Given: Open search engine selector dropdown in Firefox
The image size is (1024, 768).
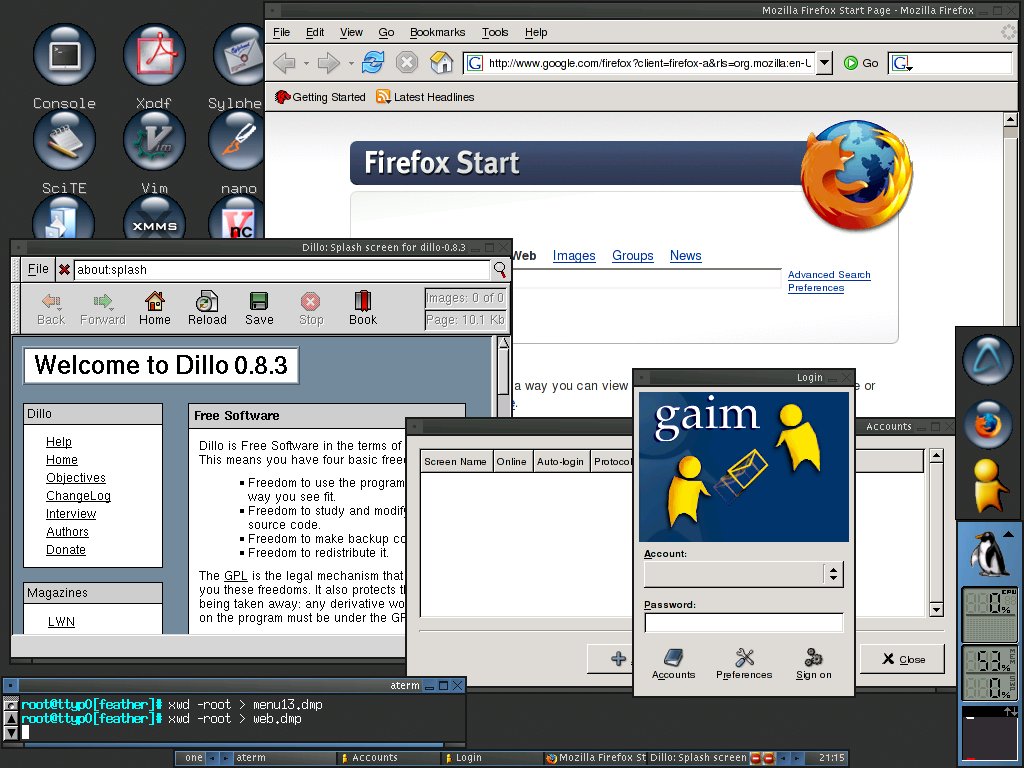Looking at the screenshot, I should [x=903, y=63].
